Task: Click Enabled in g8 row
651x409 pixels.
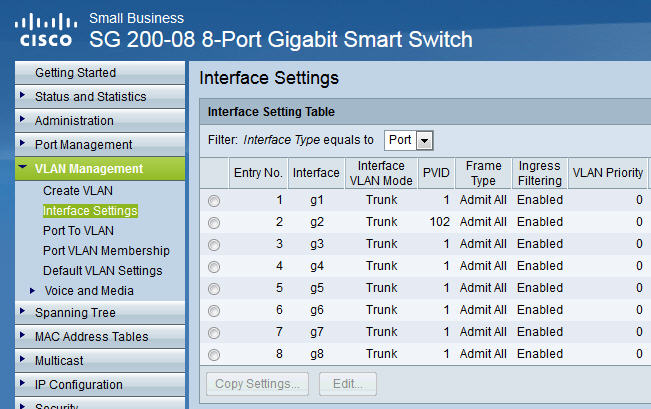Action: (x=540, y=354)
